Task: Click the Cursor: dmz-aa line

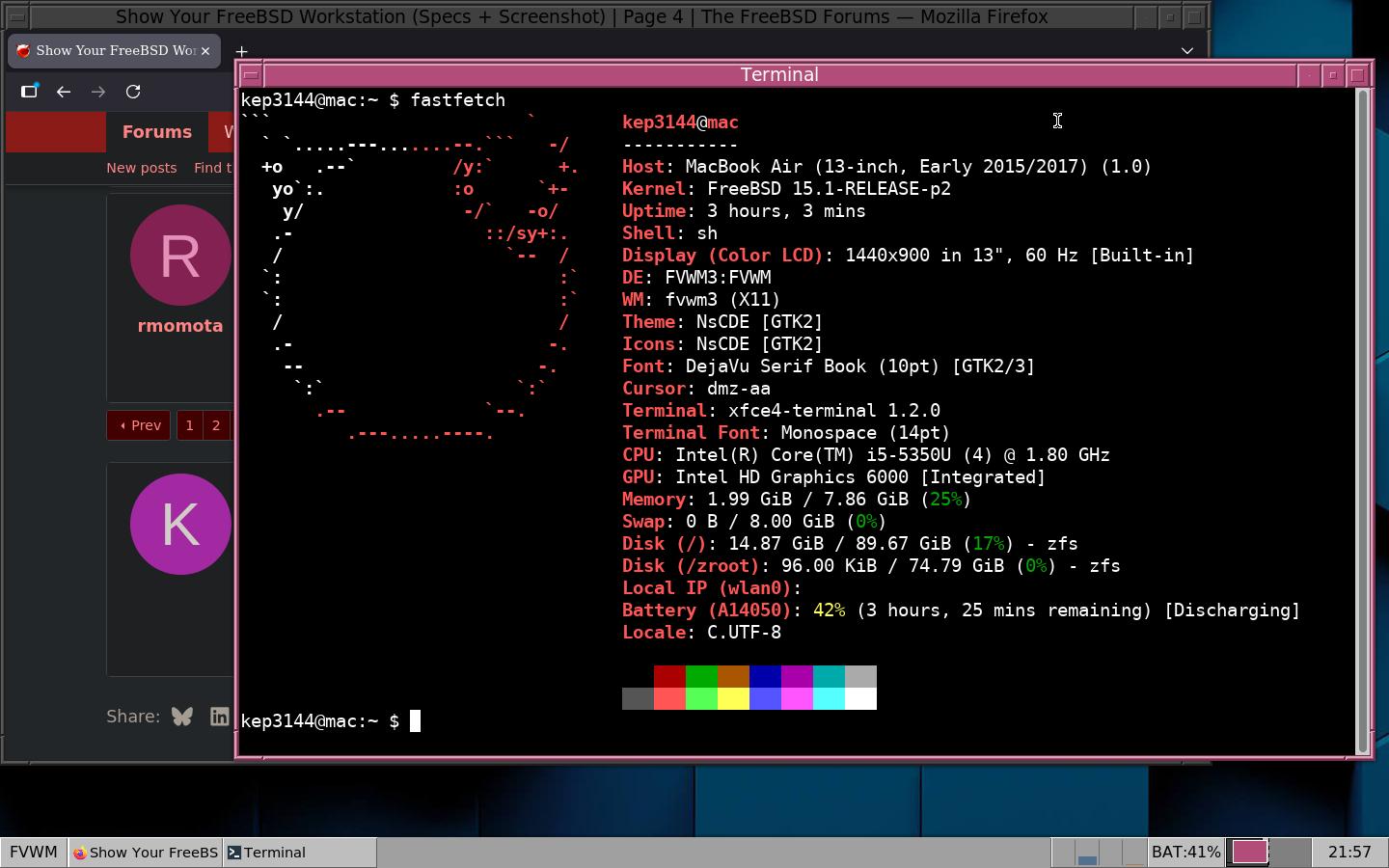Action: [x=696, y=389]
